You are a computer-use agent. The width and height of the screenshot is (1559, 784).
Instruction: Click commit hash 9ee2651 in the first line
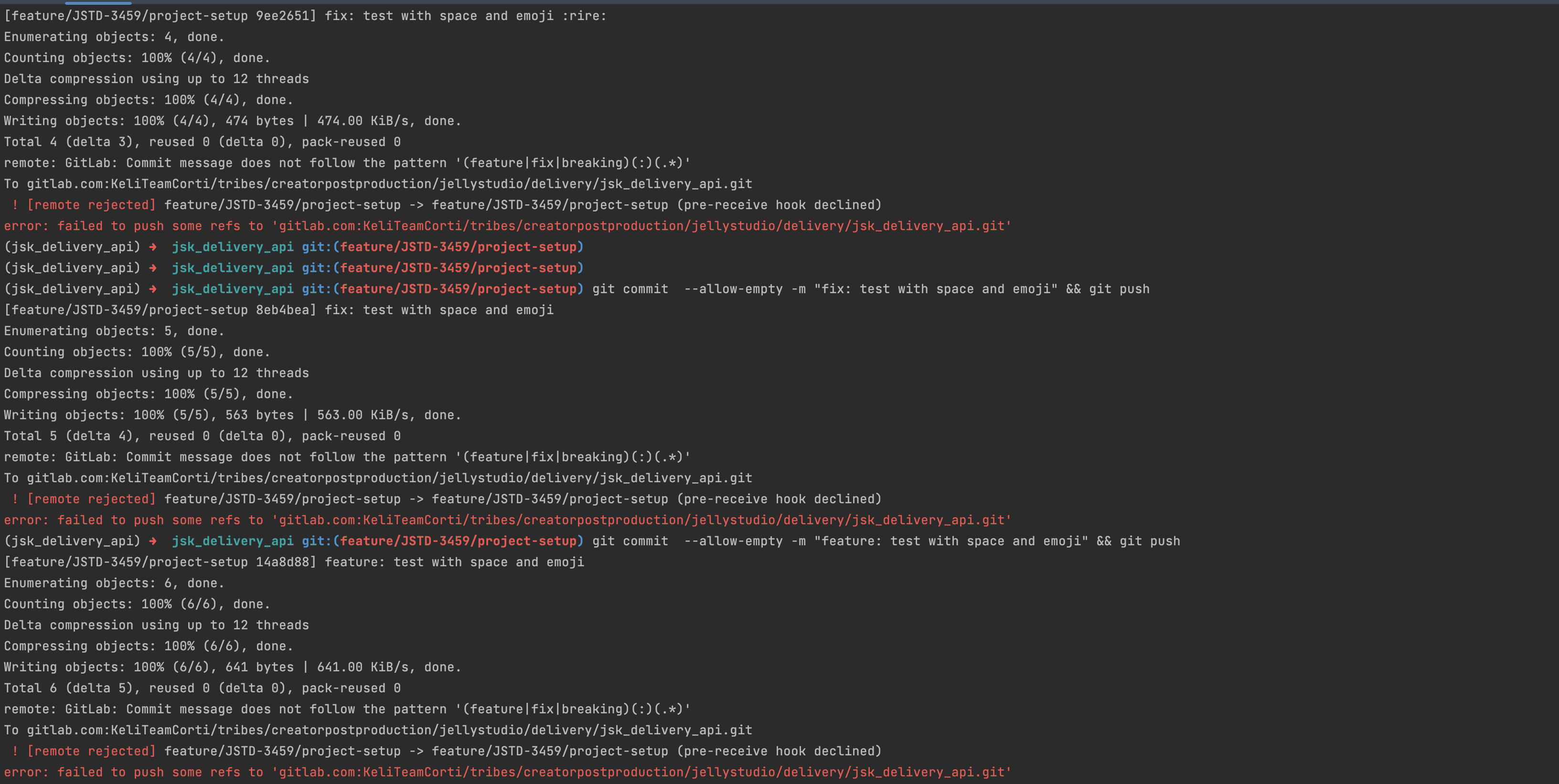(x=283, y=16)
